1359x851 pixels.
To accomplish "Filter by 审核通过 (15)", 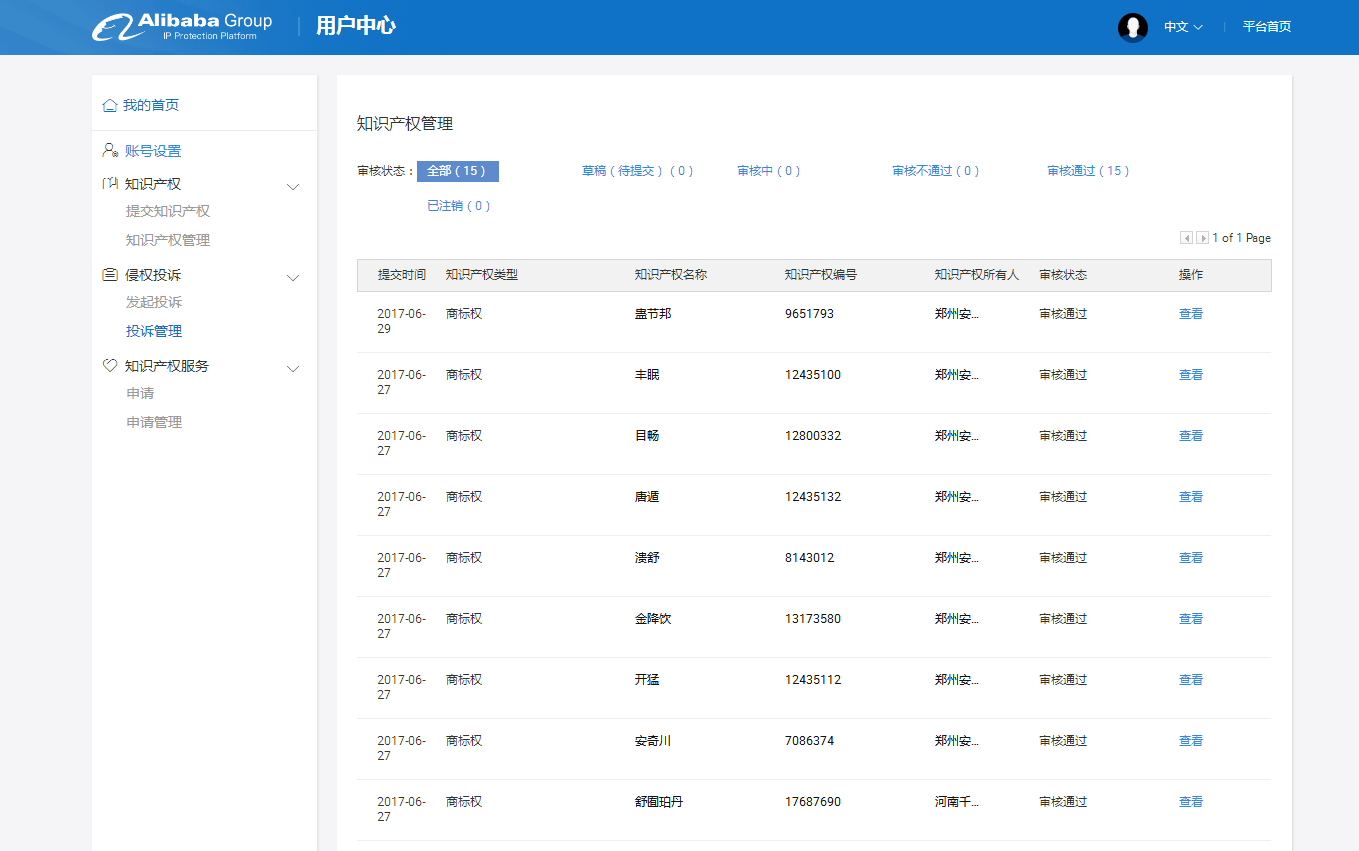I will pyautogui.click(x=1089, y=171).
